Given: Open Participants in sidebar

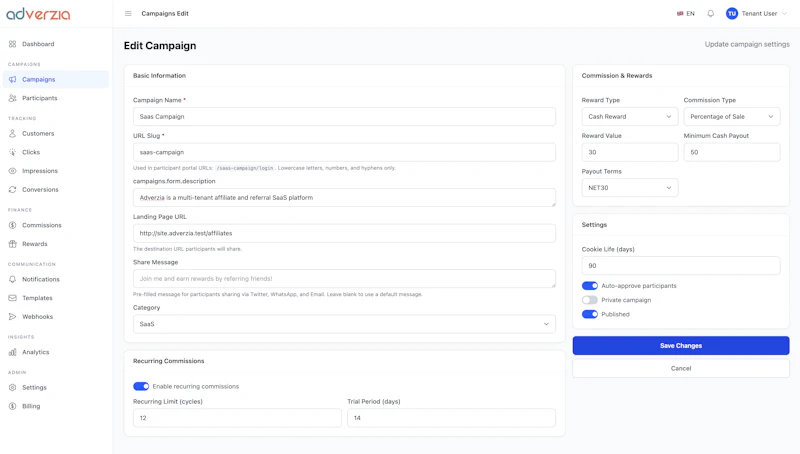Looking at the screenshot, I should (x=40, y=98).
